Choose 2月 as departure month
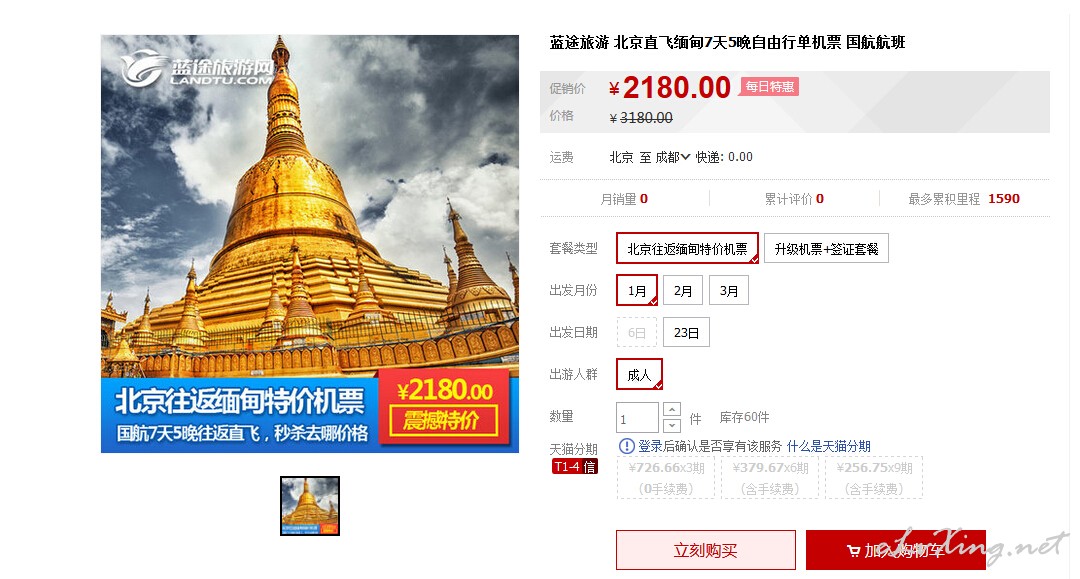 tap(683, 291)
